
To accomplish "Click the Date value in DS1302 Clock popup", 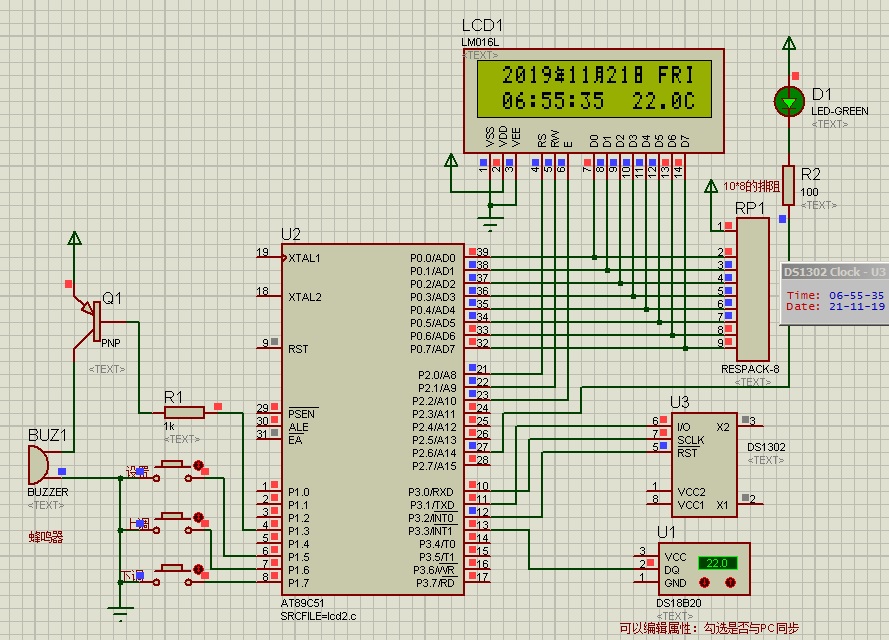I will tap(856, 306).
